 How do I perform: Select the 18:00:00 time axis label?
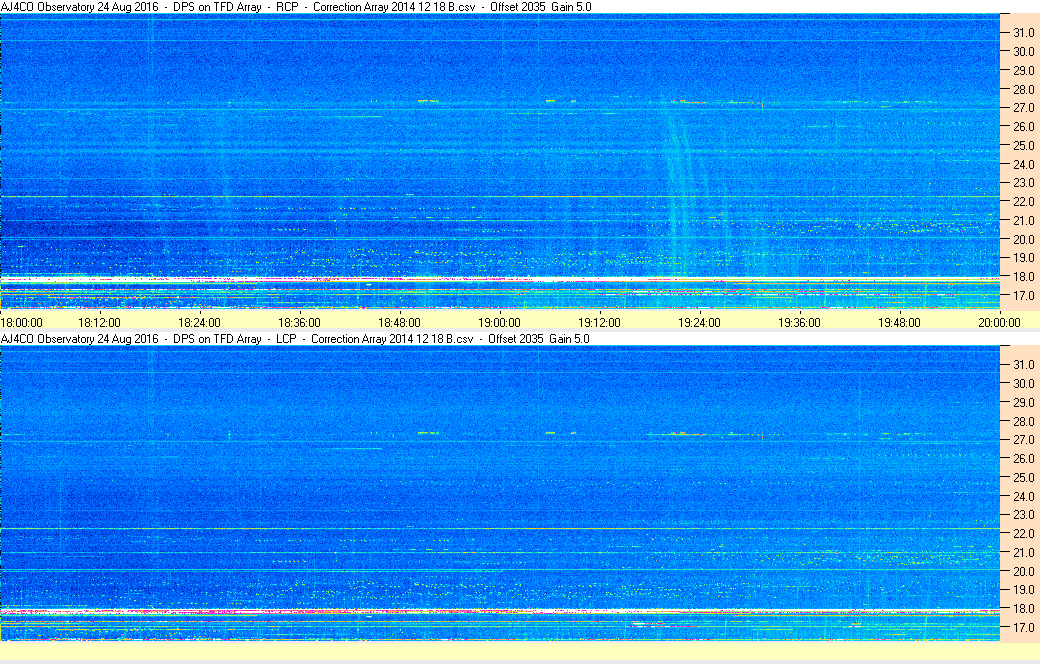pos(22,323)
